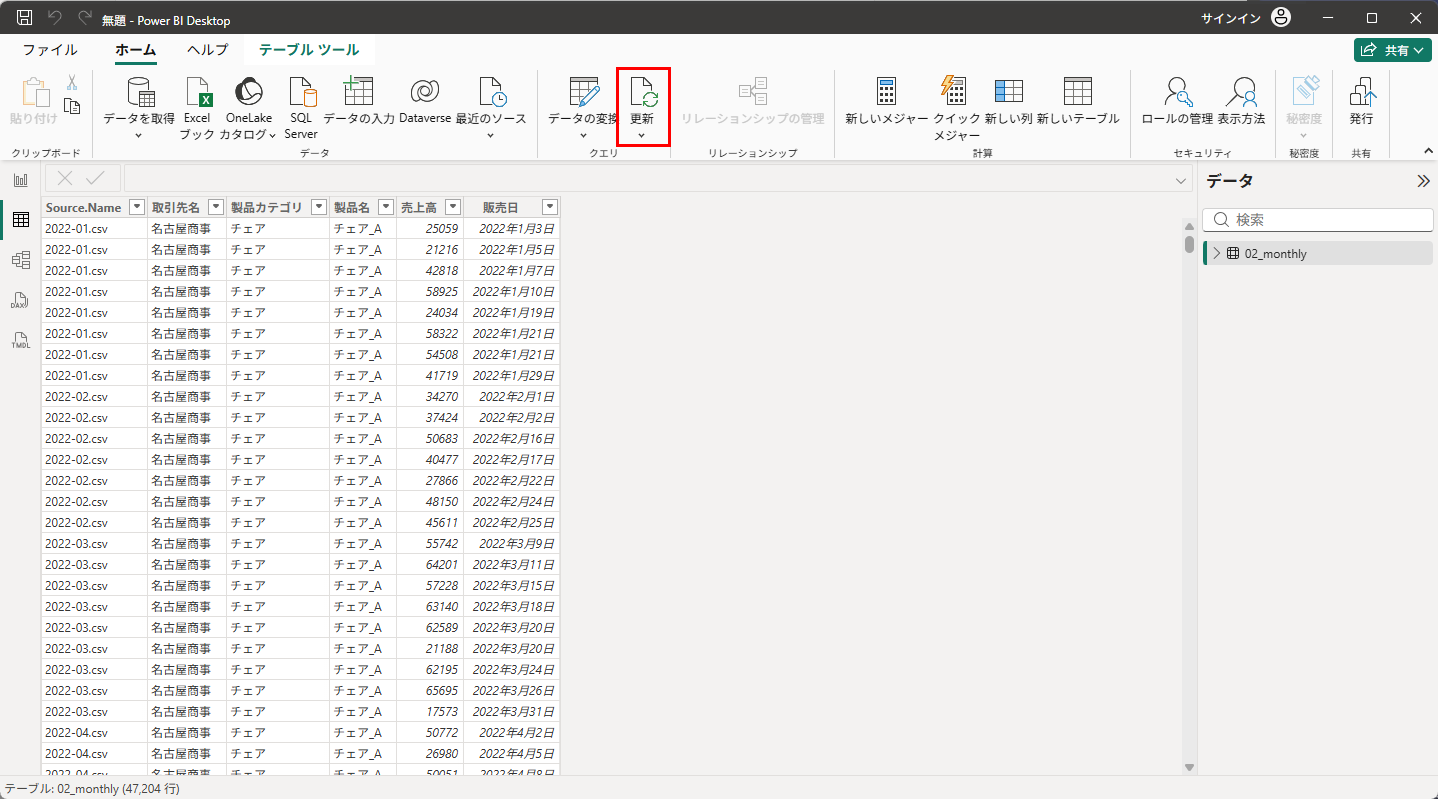This screenshot has width=1438, height=799.
Task: Select the ホーム ribbon tab
Action: (x=136, y=50)
